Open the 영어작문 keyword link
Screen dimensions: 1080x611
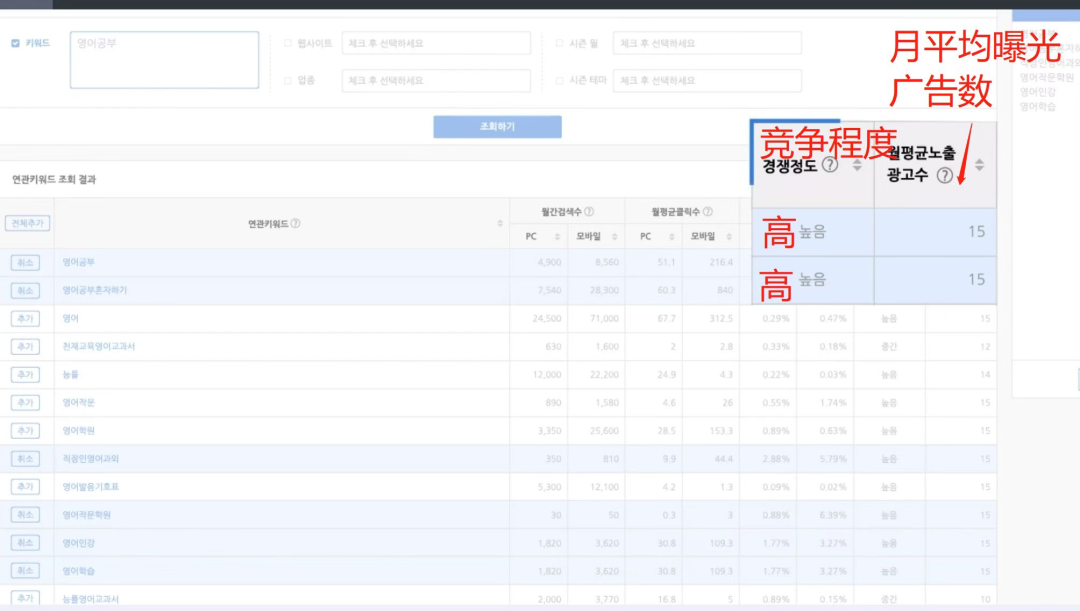coord(79,402)
